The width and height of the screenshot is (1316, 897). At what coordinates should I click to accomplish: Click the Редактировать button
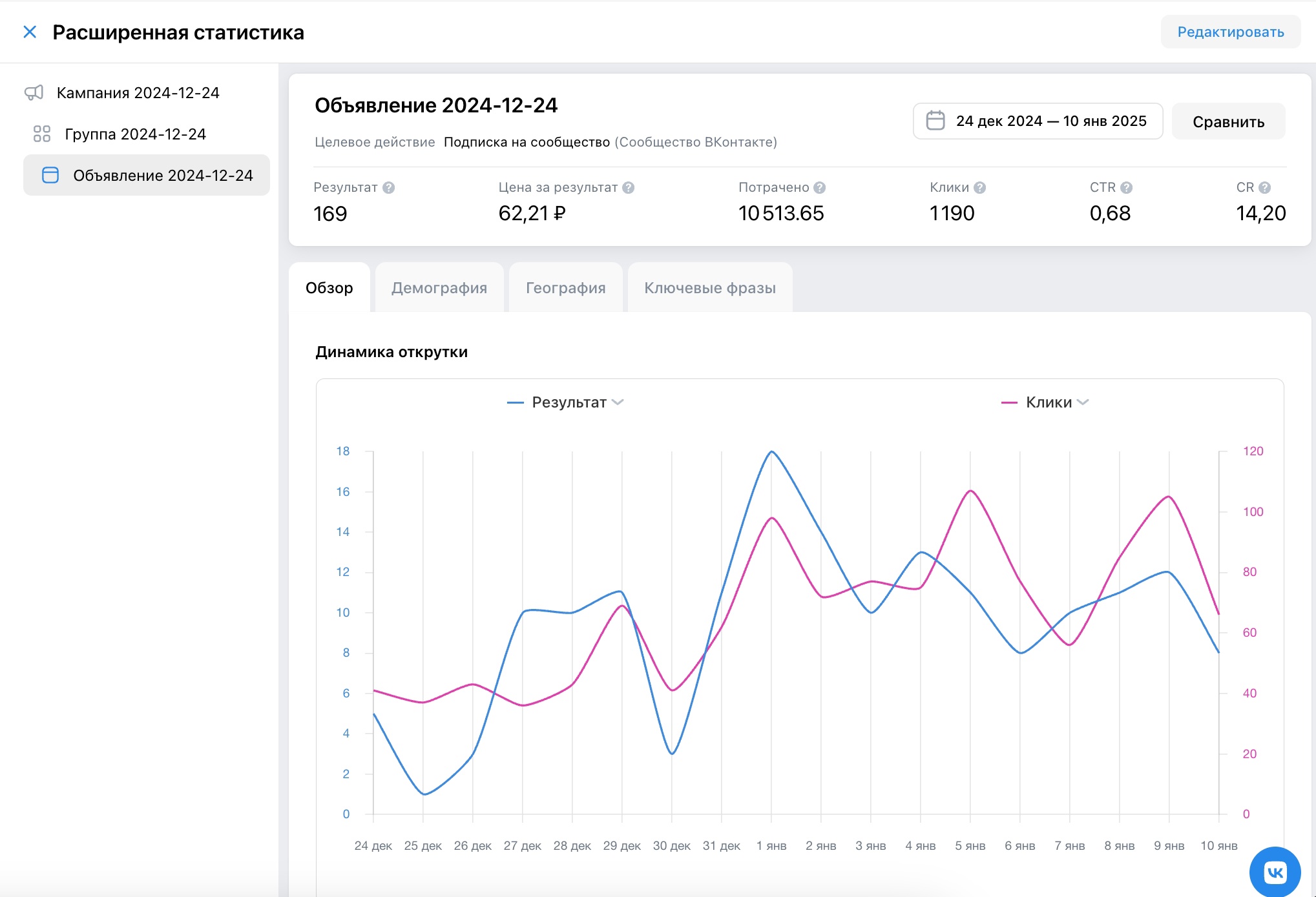(1230, 32)
